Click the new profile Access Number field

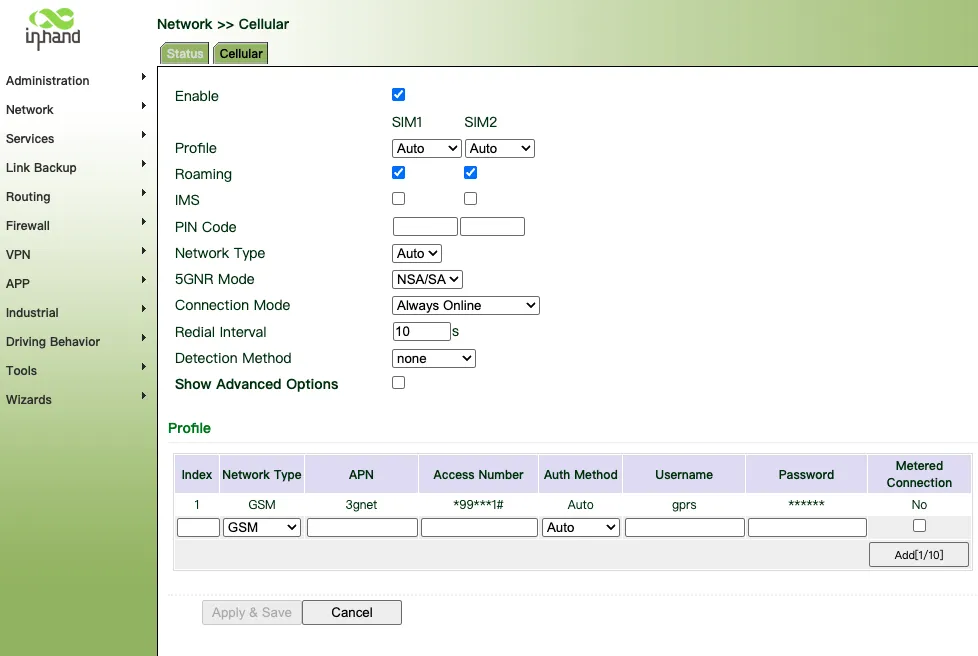479,528
